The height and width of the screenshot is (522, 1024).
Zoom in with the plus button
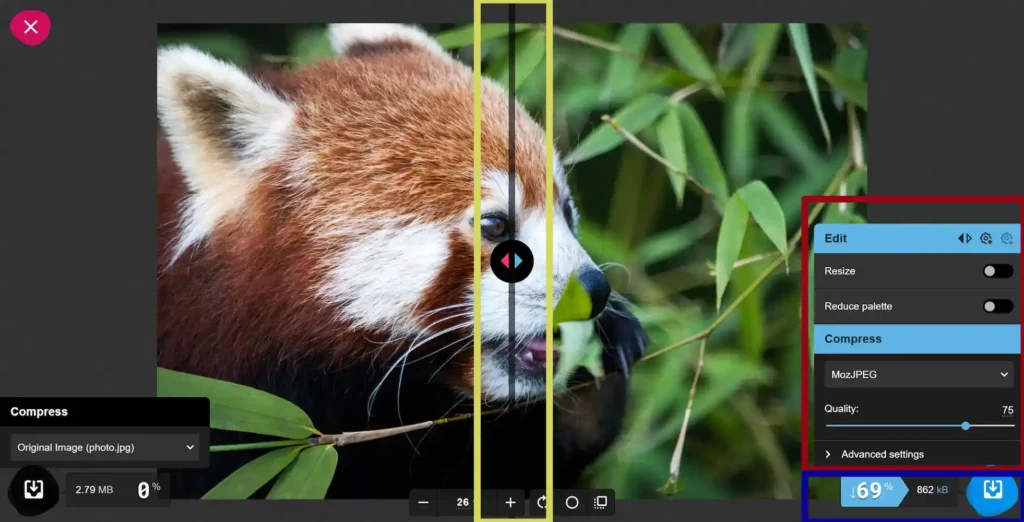[x=511, y=502]
